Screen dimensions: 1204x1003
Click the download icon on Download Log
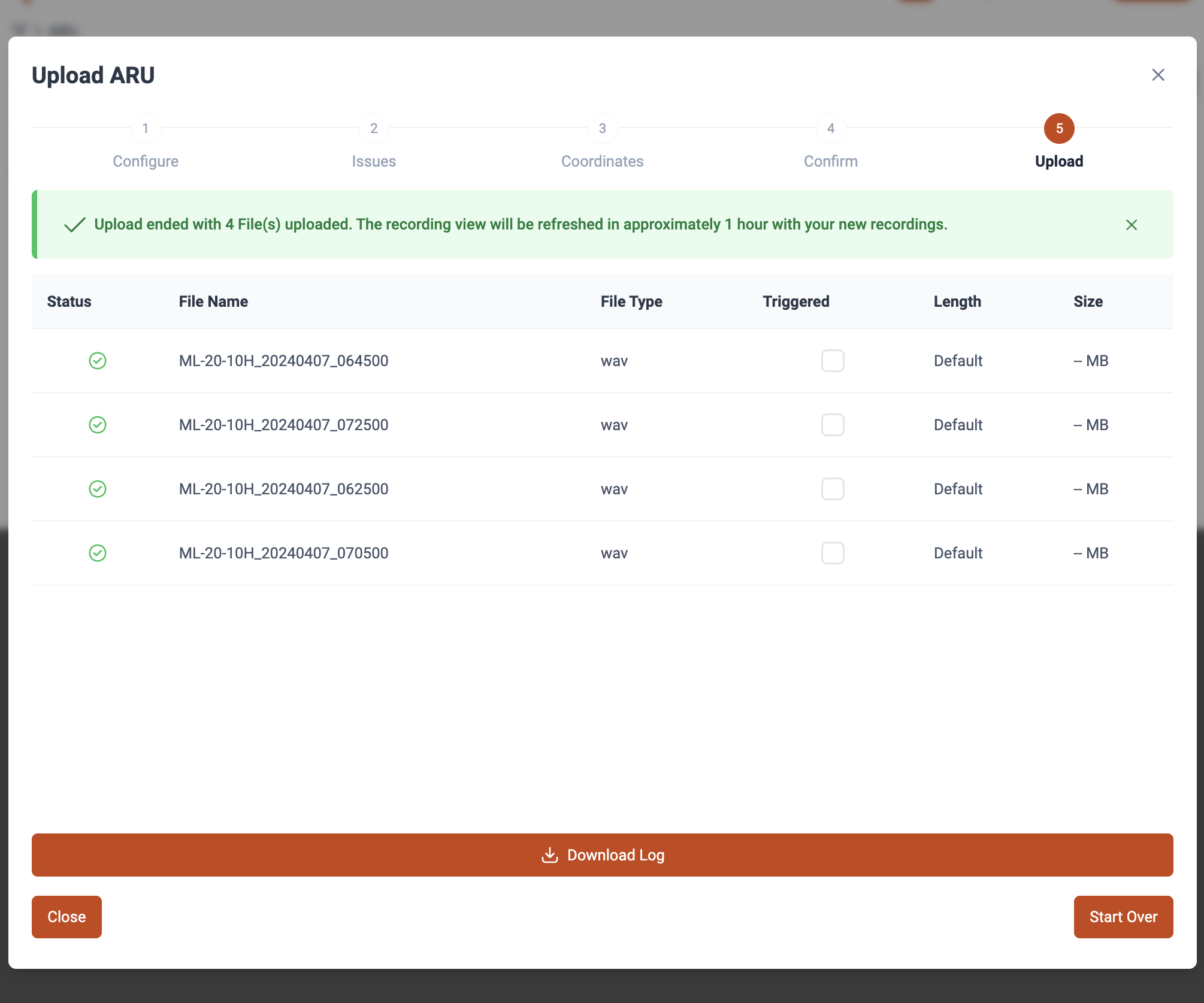tap(549, 855)
